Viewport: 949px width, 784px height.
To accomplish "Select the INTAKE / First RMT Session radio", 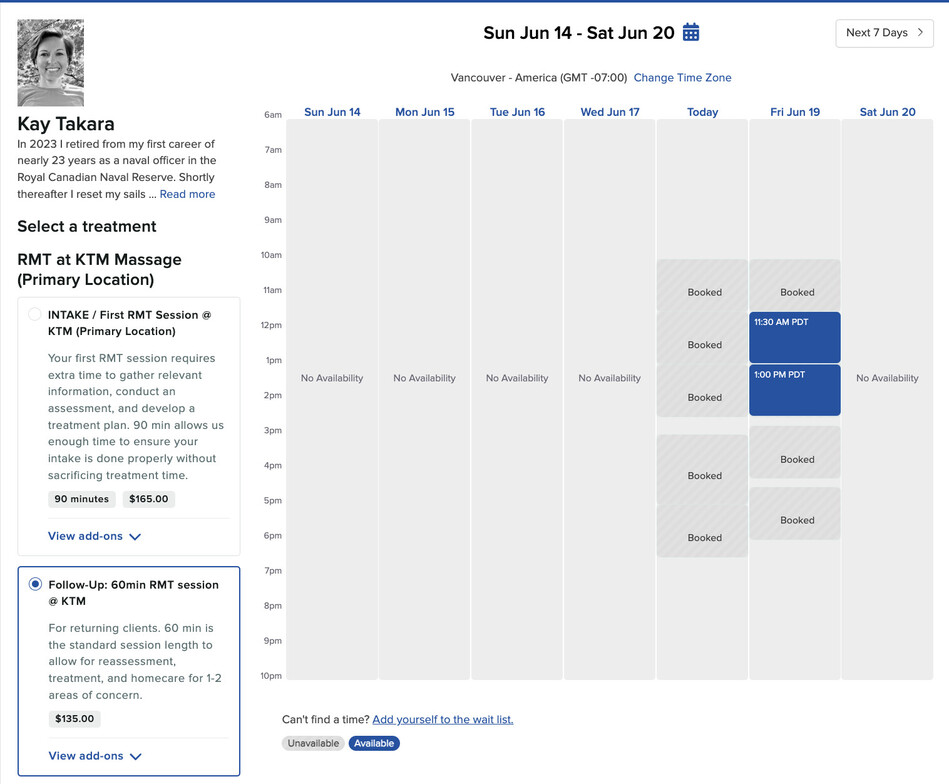I will tap(35, 314).
